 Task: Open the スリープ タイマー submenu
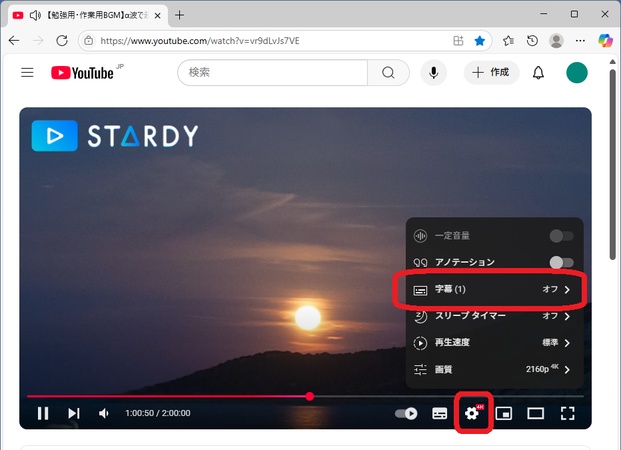point(494,316)
